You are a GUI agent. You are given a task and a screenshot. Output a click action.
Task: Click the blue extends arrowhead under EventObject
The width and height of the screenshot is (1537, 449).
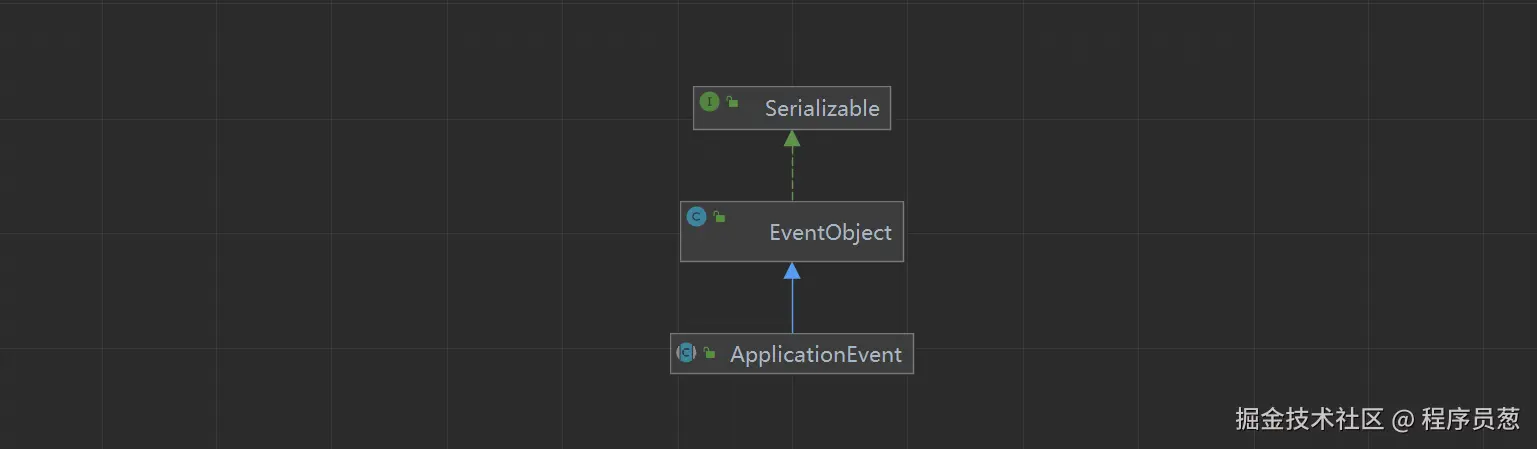(x=792, y=270)
